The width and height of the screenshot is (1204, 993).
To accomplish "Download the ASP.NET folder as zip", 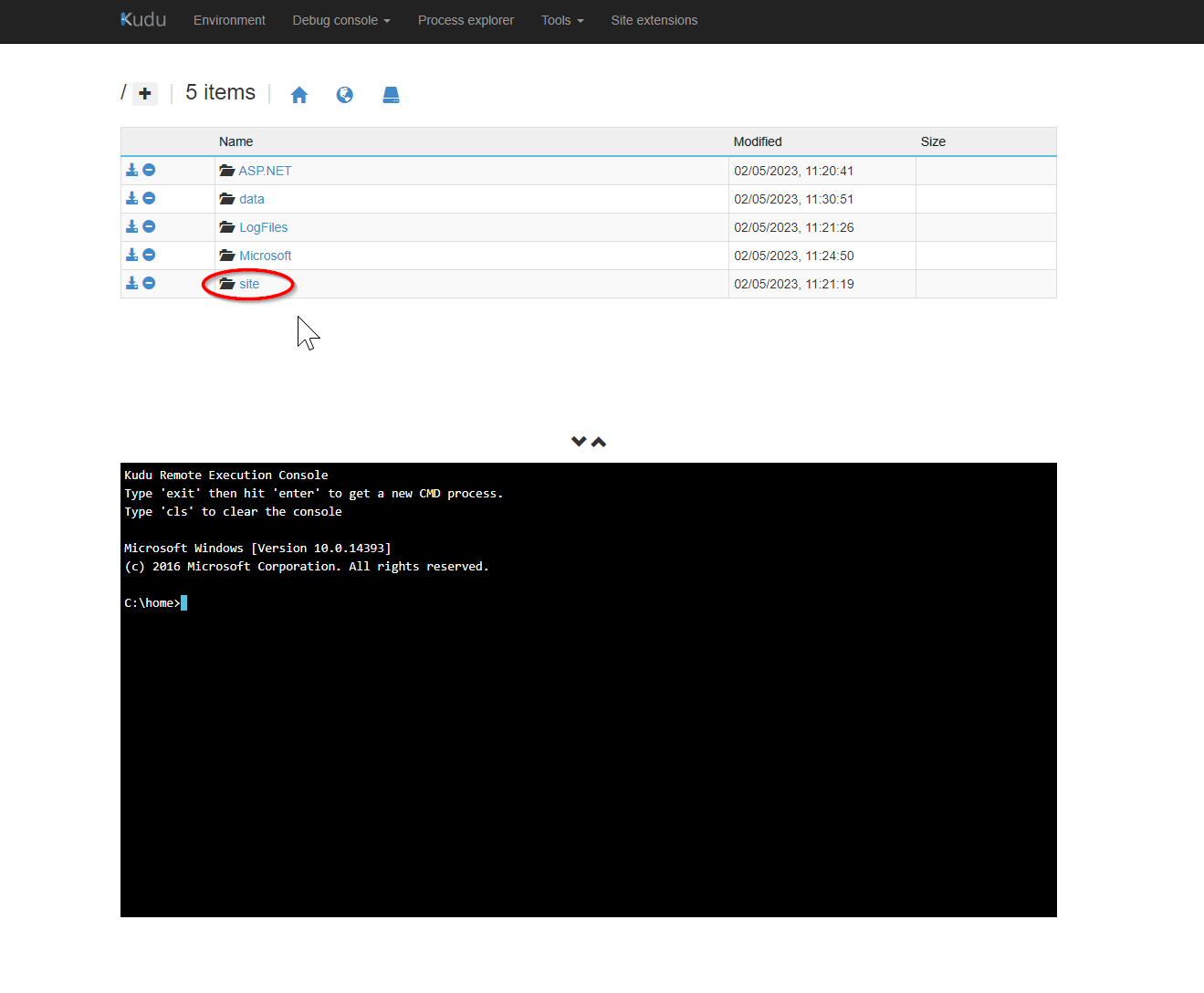I will point(131,170).
